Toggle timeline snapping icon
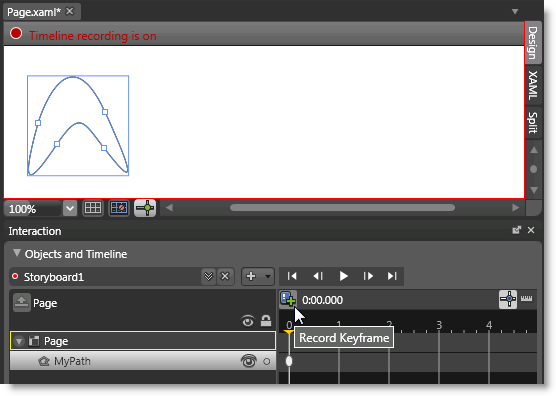This screenshot has width=556, height=396. (508, 300)
